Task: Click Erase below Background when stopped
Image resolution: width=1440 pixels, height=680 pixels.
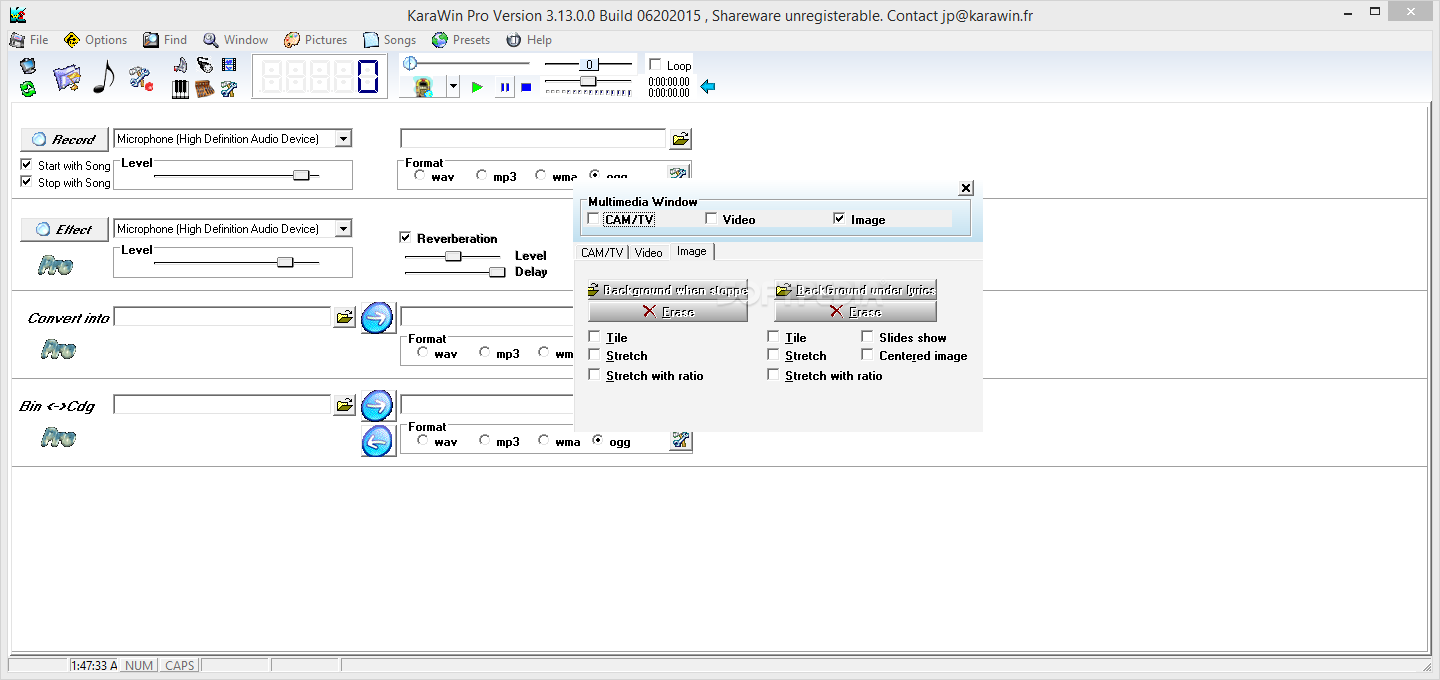Action: pos(668,312)
